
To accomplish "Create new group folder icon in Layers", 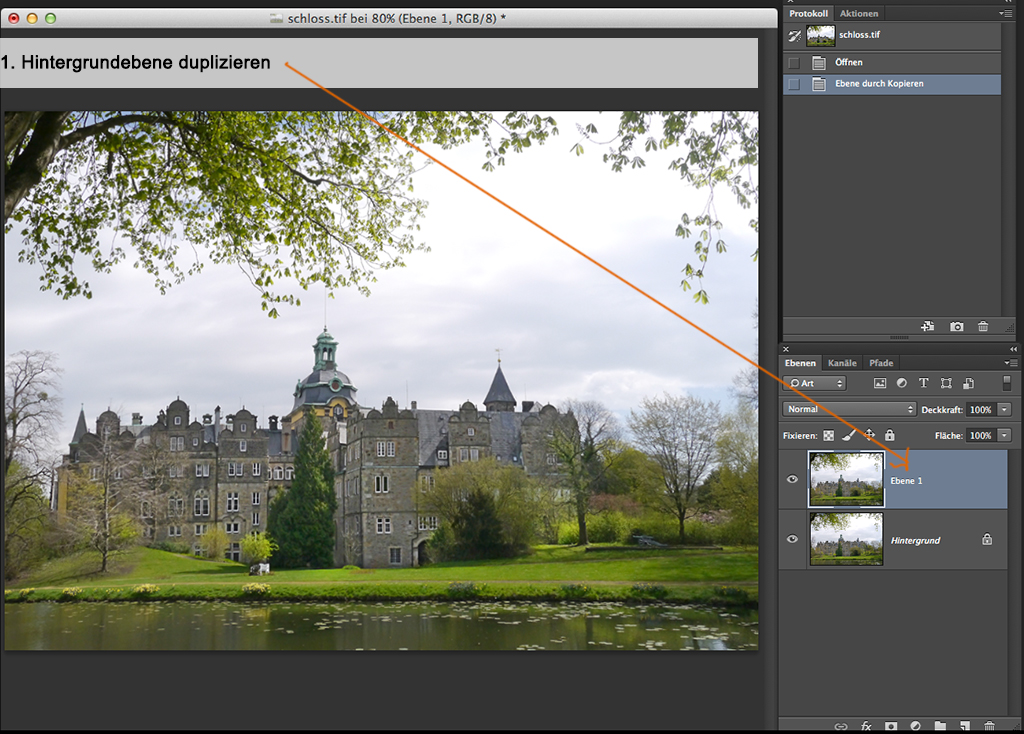I will tap(940, 725).
